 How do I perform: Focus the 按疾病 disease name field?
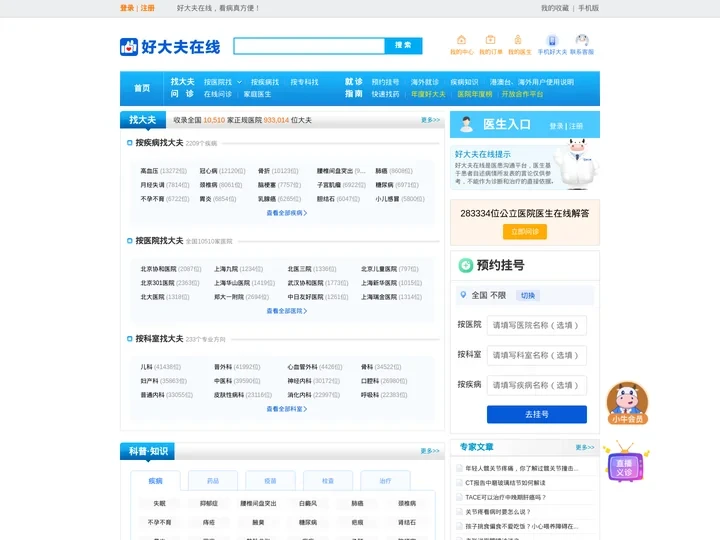point(537,385)
